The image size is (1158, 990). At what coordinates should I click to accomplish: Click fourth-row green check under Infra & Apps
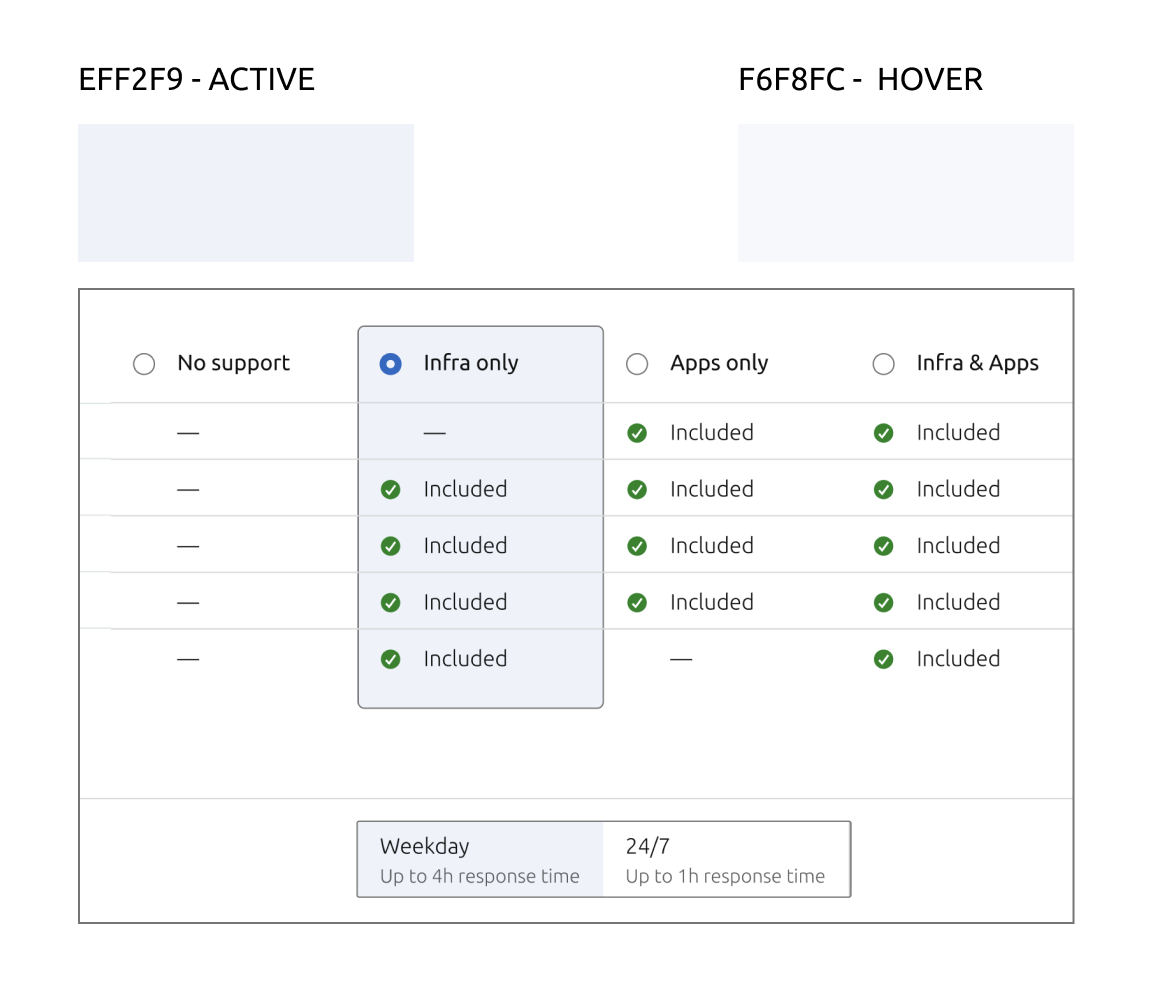coord(884,603)
